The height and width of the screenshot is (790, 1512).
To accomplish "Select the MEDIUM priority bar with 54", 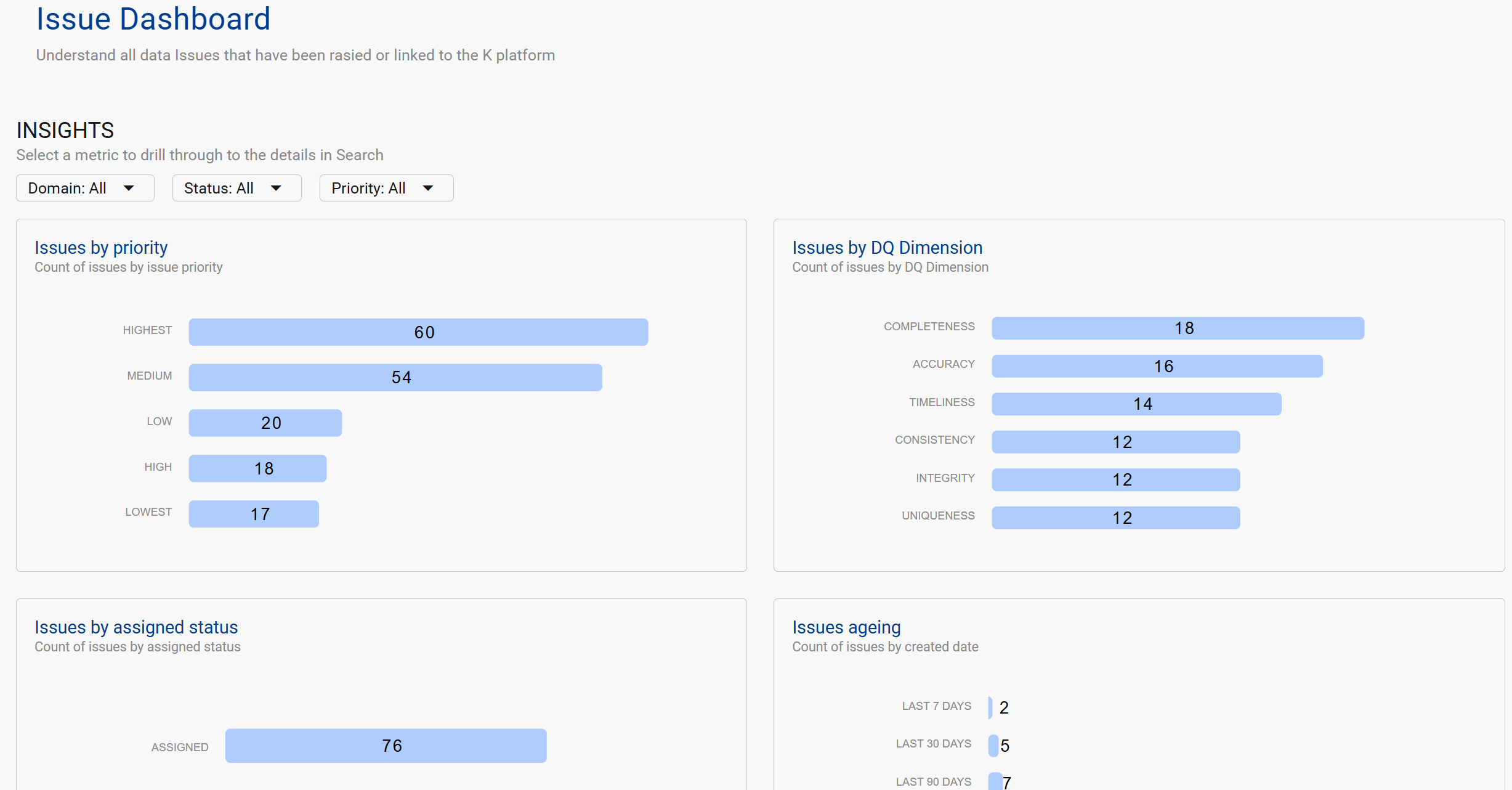I will [395, 377].
